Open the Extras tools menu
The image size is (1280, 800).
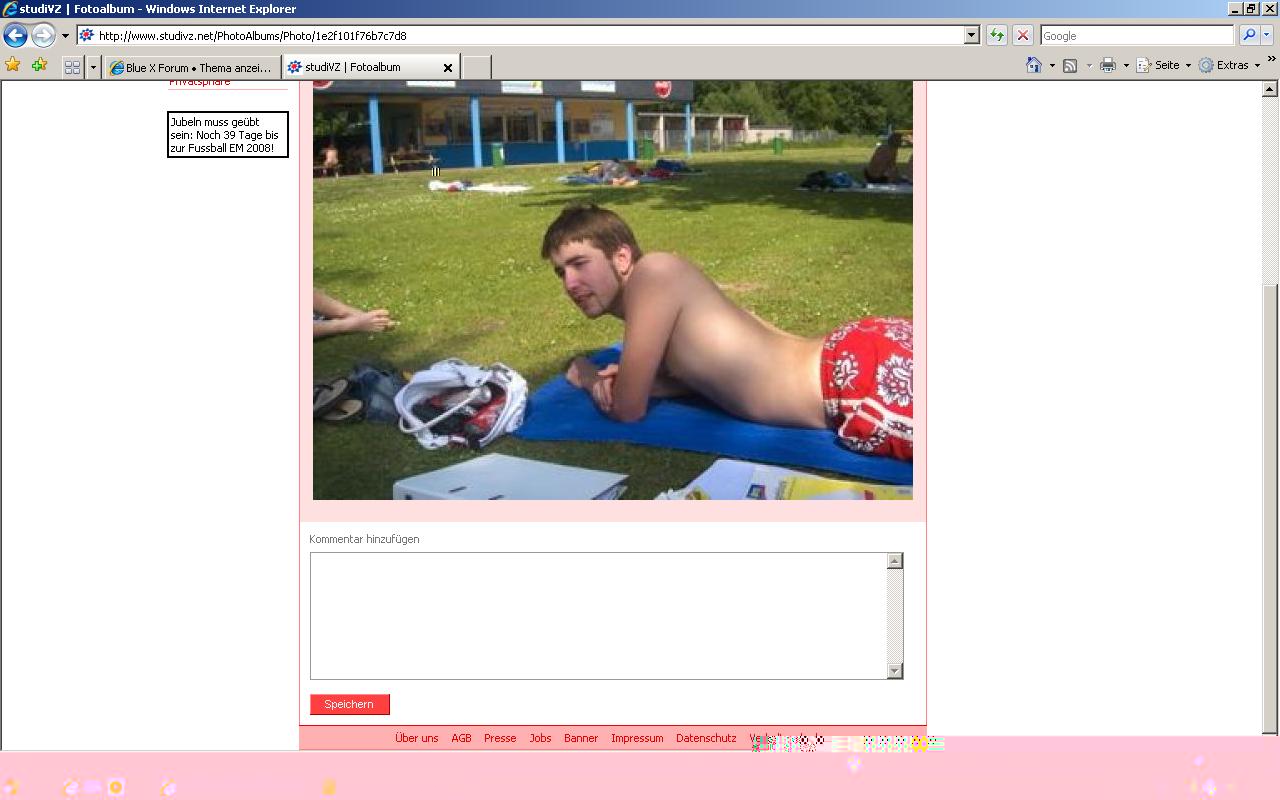point(1229,65)
